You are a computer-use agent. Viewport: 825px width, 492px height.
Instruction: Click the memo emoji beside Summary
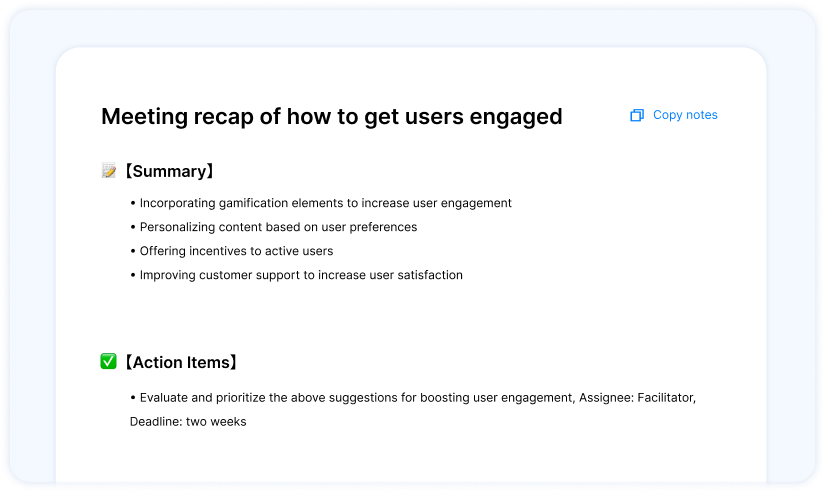point(109,170)
